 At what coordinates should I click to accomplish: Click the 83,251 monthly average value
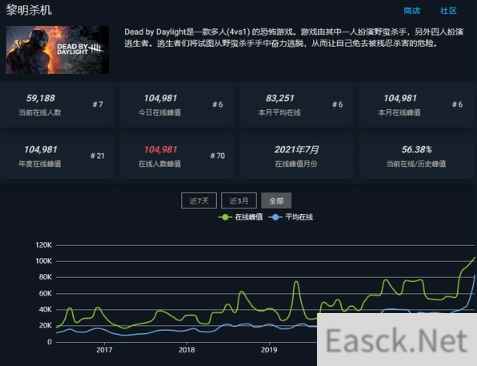280,98
